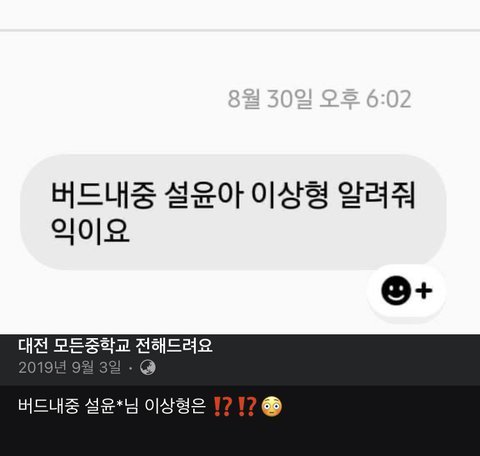Select the gray message bubble's first line
The width and height of the screenshot is (480, 456).
coord(233,196)
